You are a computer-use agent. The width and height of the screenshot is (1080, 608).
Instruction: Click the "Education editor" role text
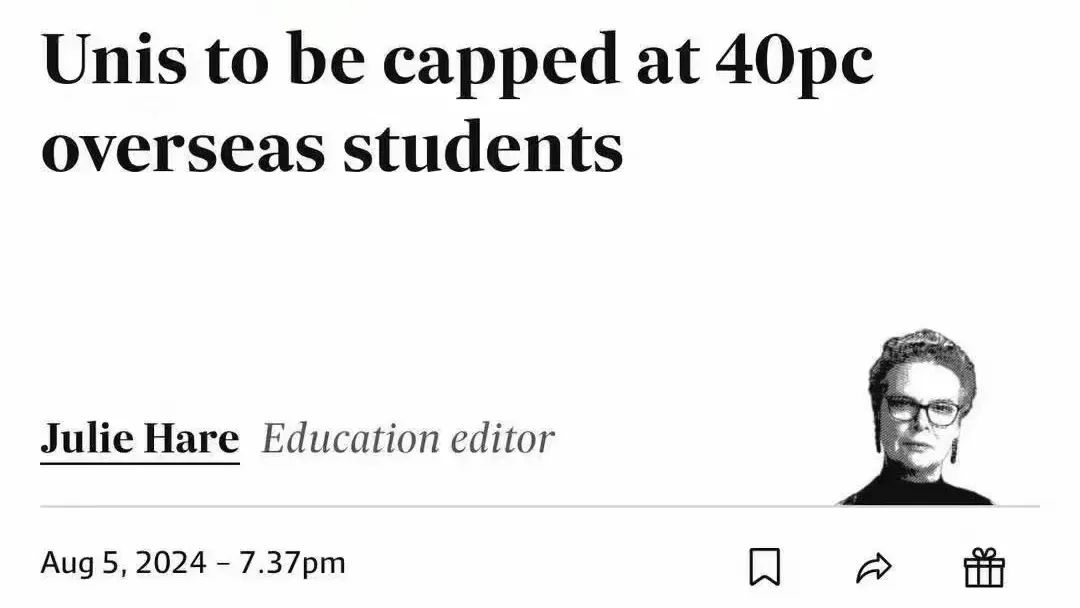(408, 439)
